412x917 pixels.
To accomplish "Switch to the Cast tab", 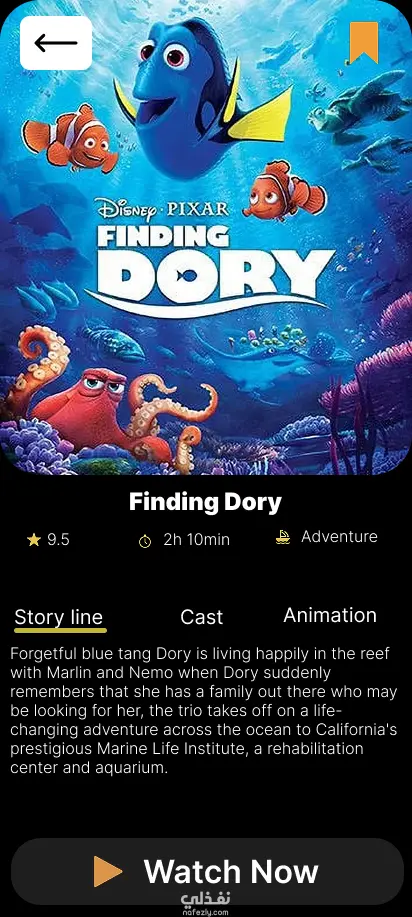I will [201, 617].
